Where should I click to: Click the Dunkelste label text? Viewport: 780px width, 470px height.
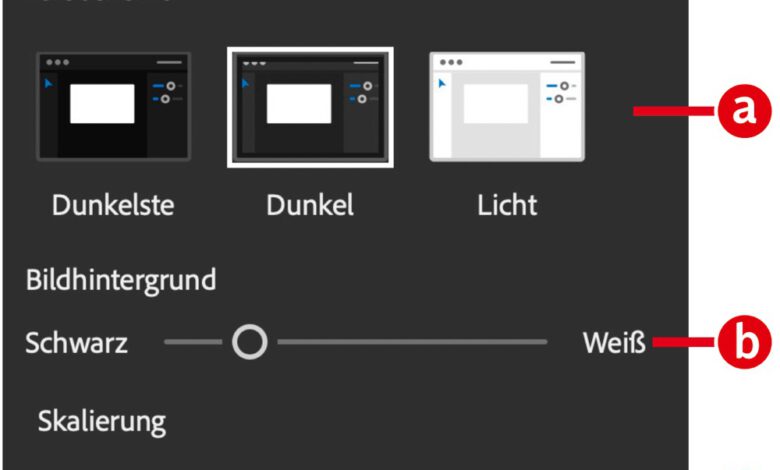pos(113,205)
